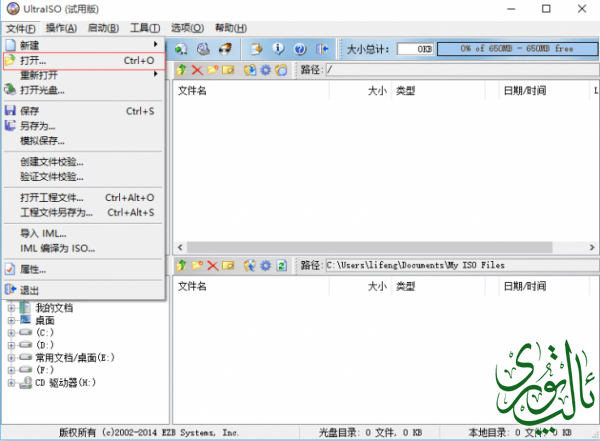Open 属性... from File menu
This screenshot has width=600, height=441.
coord(84,270)
